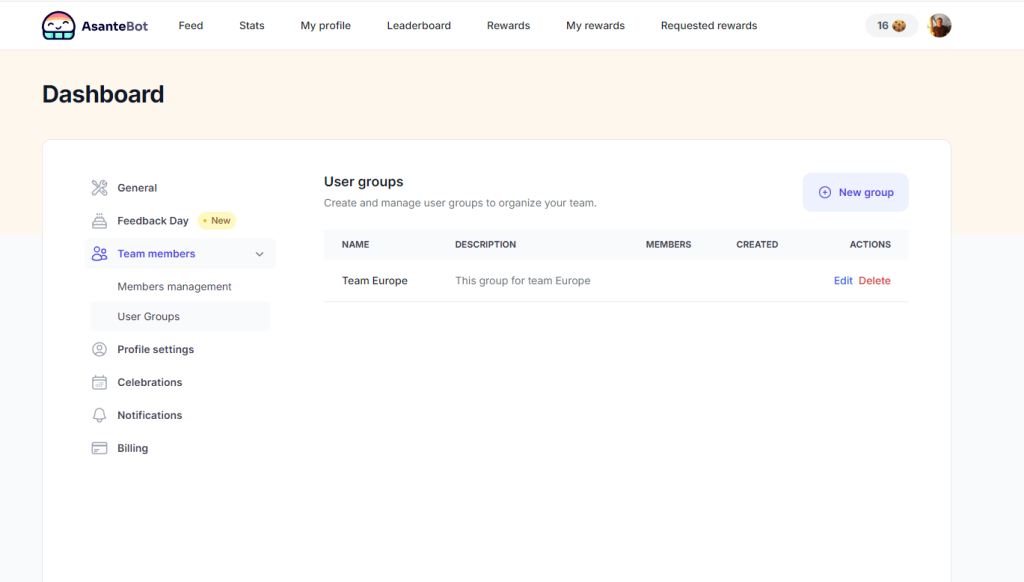Create a New group
Image resolution: width=1024 pixels, height=582 pixels.
point(855,192)
